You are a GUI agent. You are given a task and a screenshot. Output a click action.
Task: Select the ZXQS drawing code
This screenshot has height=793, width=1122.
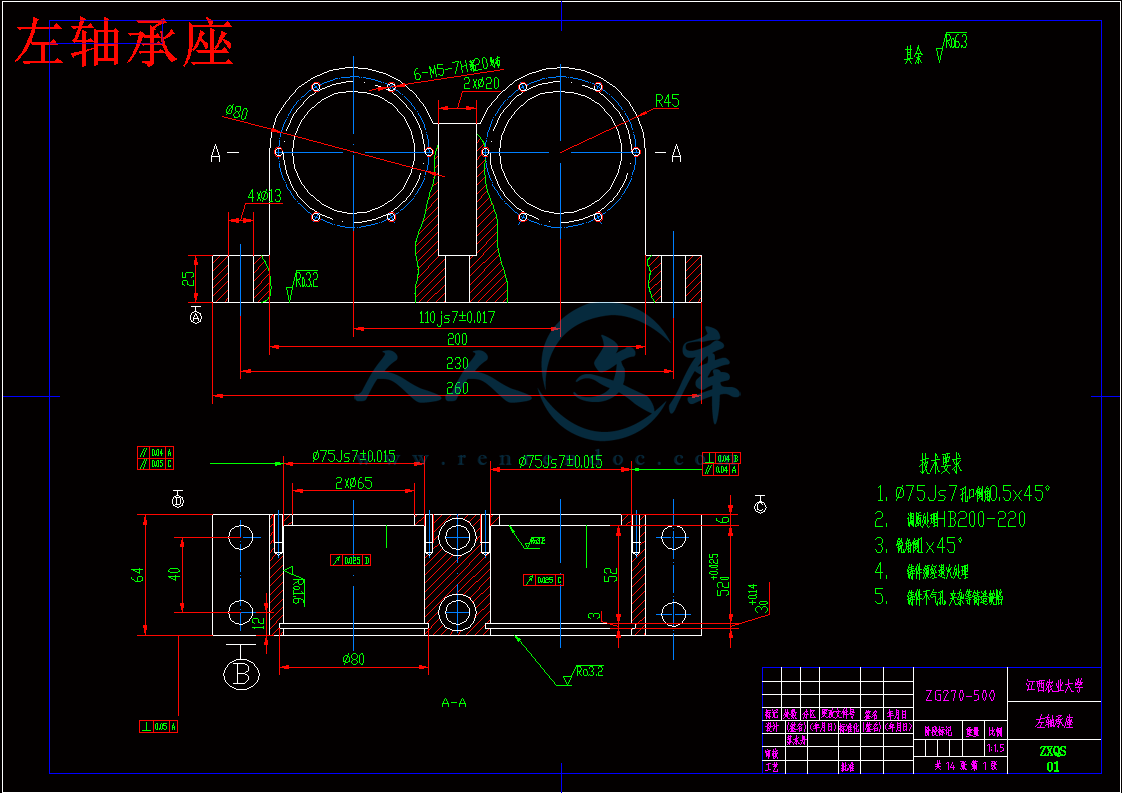tap(1053, 751)
